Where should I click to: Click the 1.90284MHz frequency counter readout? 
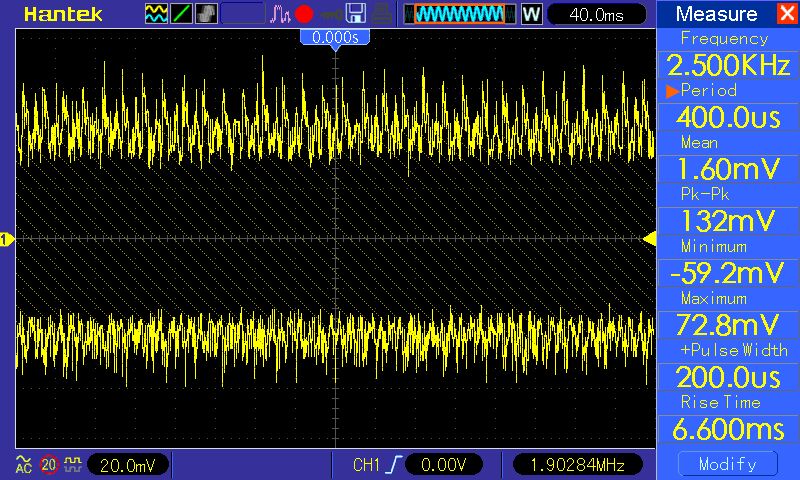[x=577, y=465]
